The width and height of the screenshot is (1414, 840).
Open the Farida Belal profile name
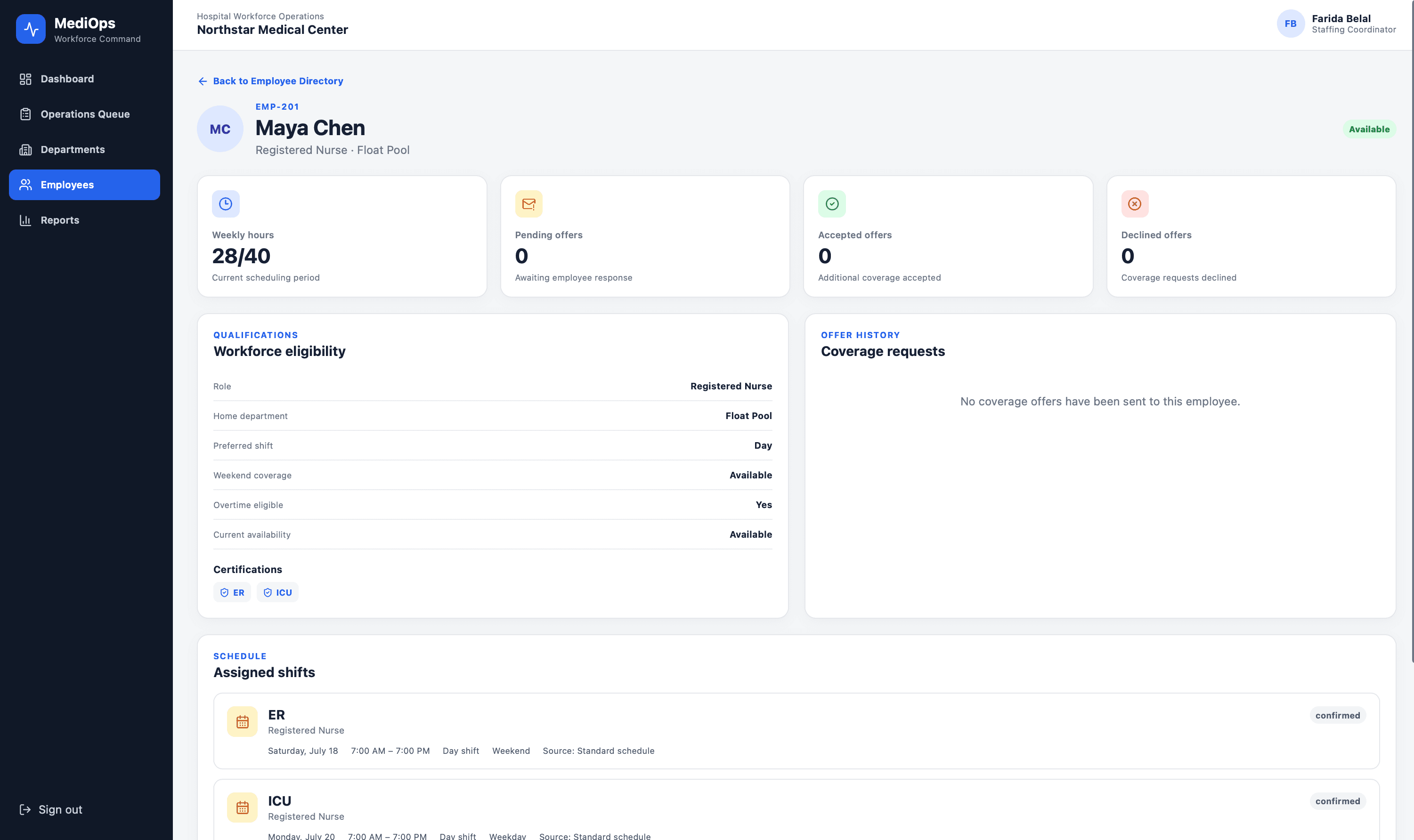tap(1341, 19)
